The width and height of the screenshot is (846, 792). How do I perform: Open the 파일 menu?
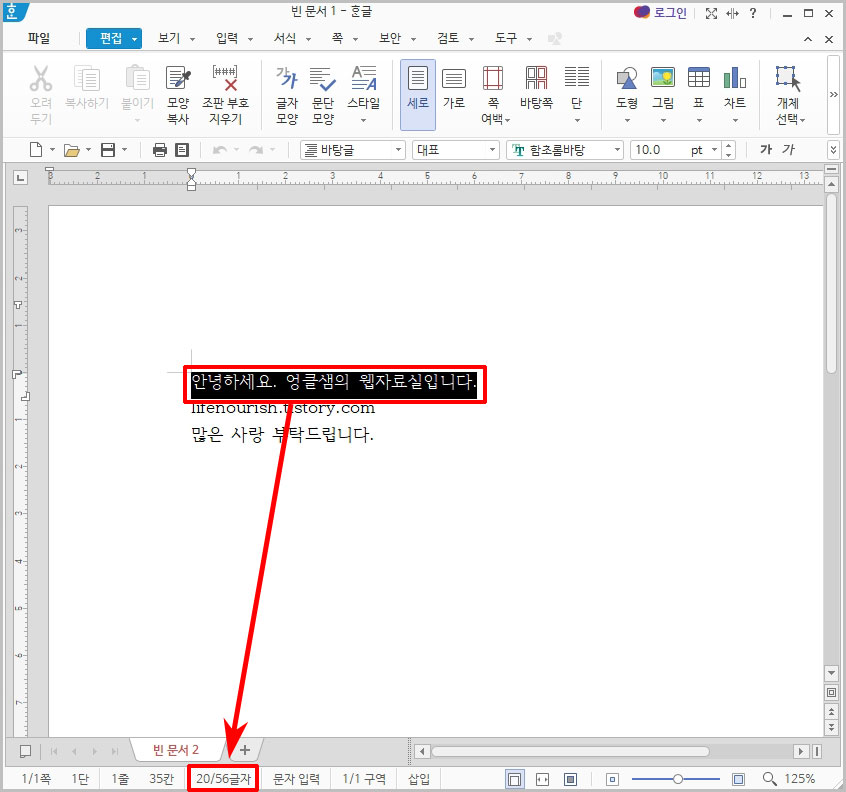coord(39,38)
